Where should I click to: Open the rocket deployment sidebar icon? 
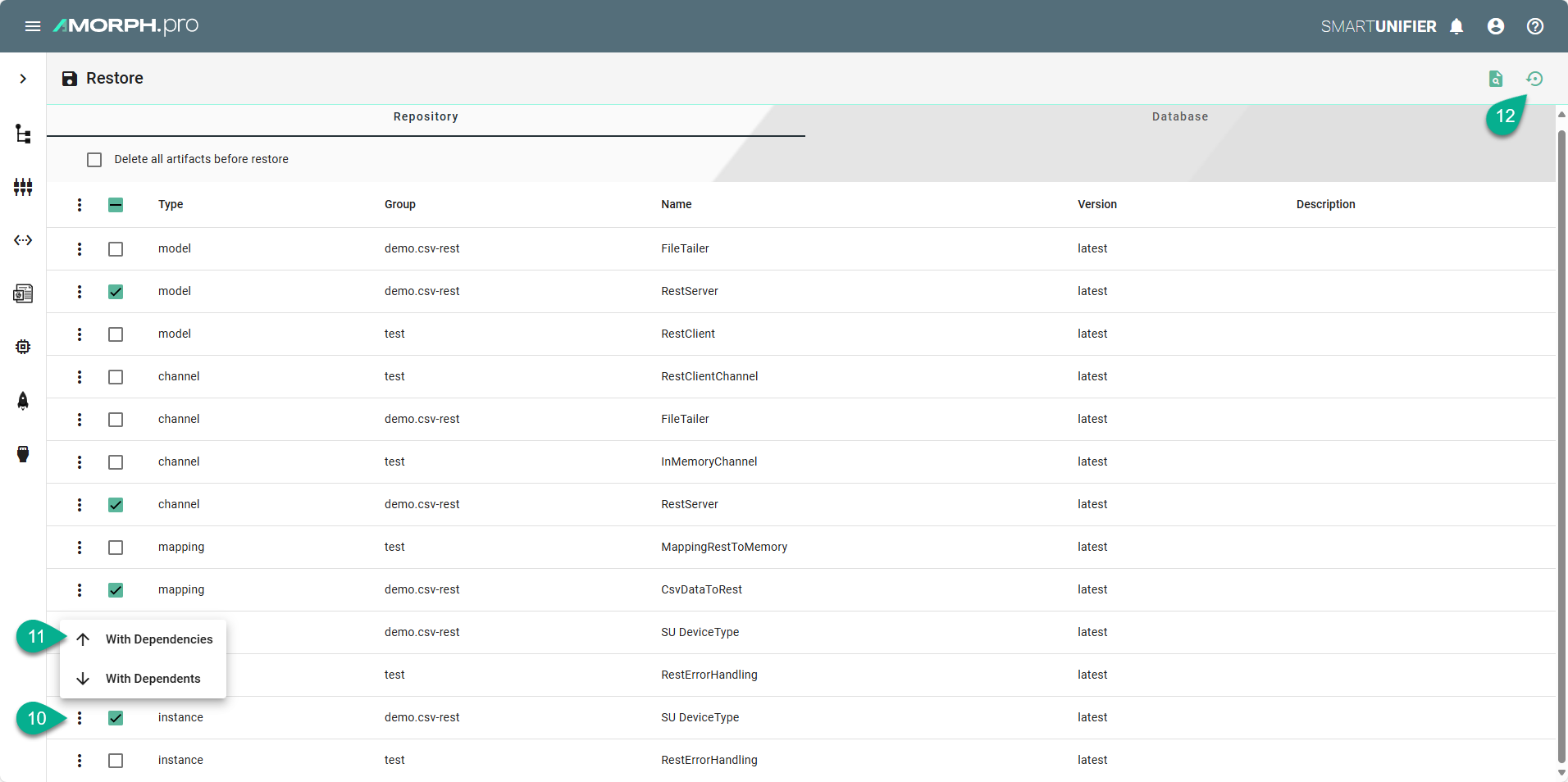23,400
